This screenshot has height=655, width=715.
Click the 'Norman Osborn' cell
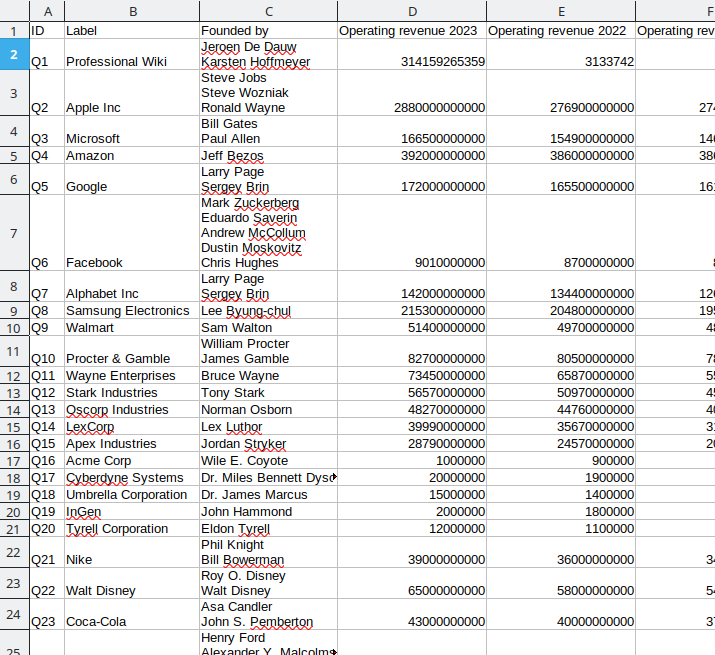[269, 410]
